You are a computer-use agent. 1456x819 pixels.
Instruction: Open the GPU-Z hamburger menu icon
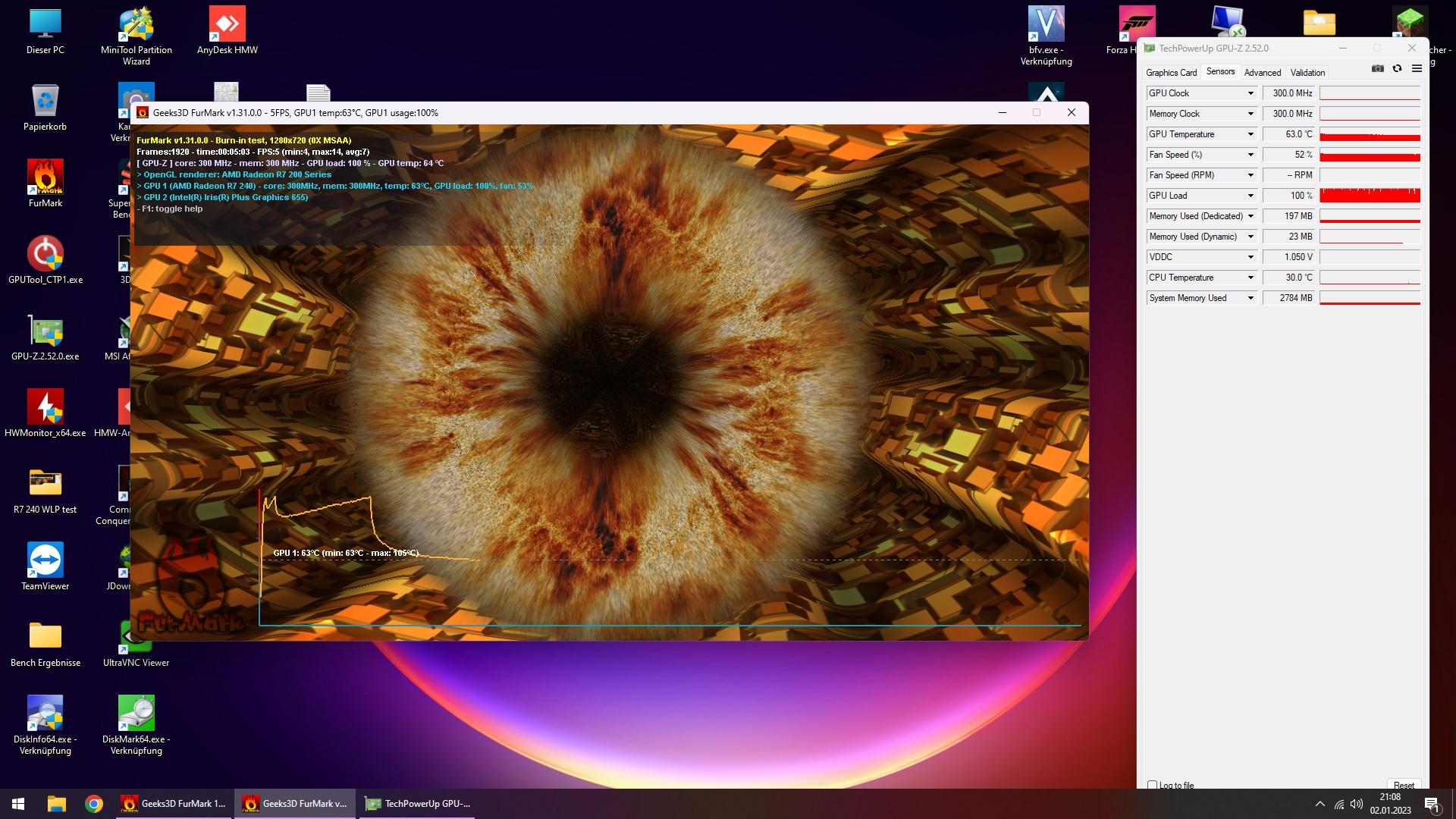[1417, 69]
